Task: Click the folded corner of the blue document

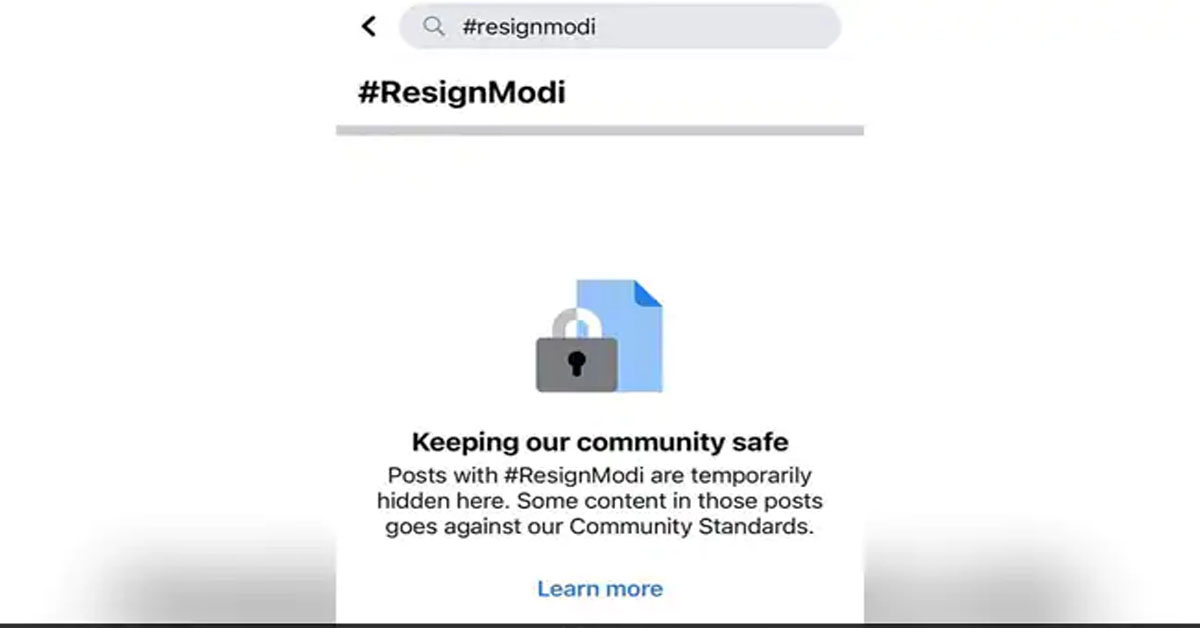Action: point(647,294)
